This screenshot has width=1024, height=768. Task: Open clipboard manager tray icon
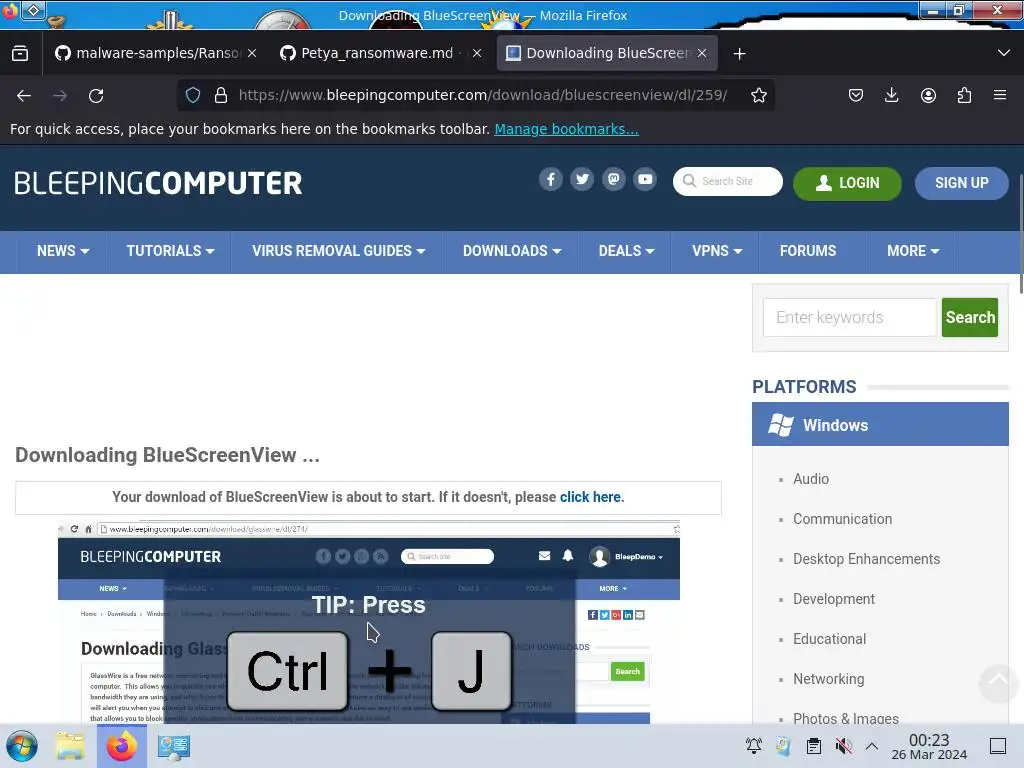pos(814,746)
